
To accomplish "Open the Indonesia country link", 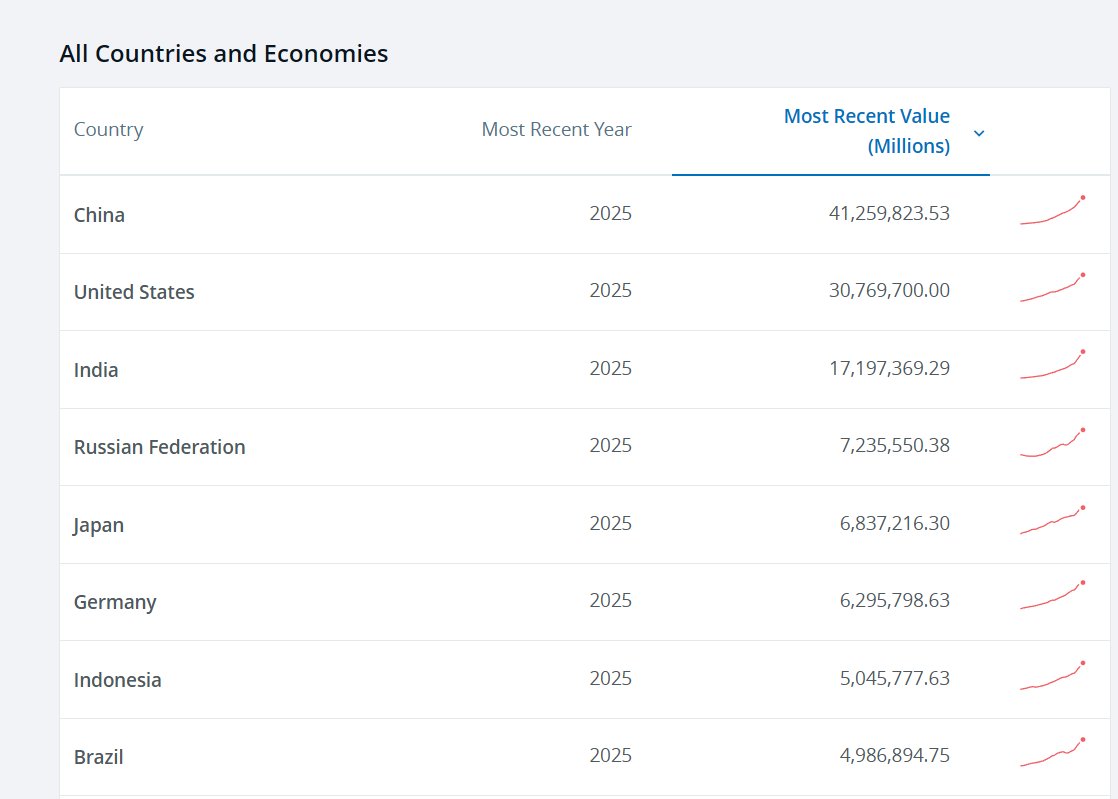I will click(x=118, y=680).
